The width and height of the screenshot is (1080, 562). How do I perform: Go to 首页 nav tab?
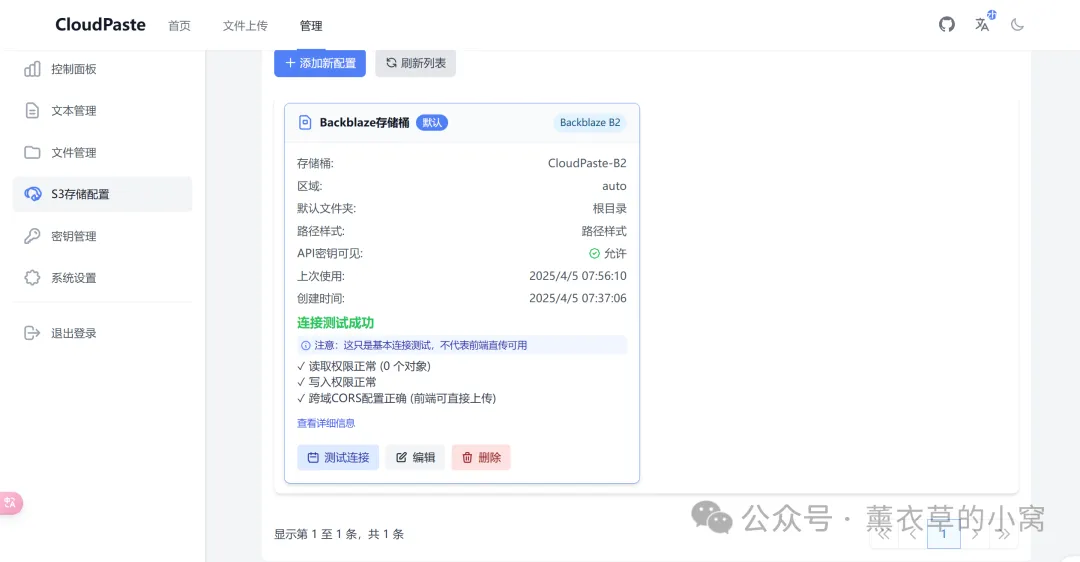point(179,25)
